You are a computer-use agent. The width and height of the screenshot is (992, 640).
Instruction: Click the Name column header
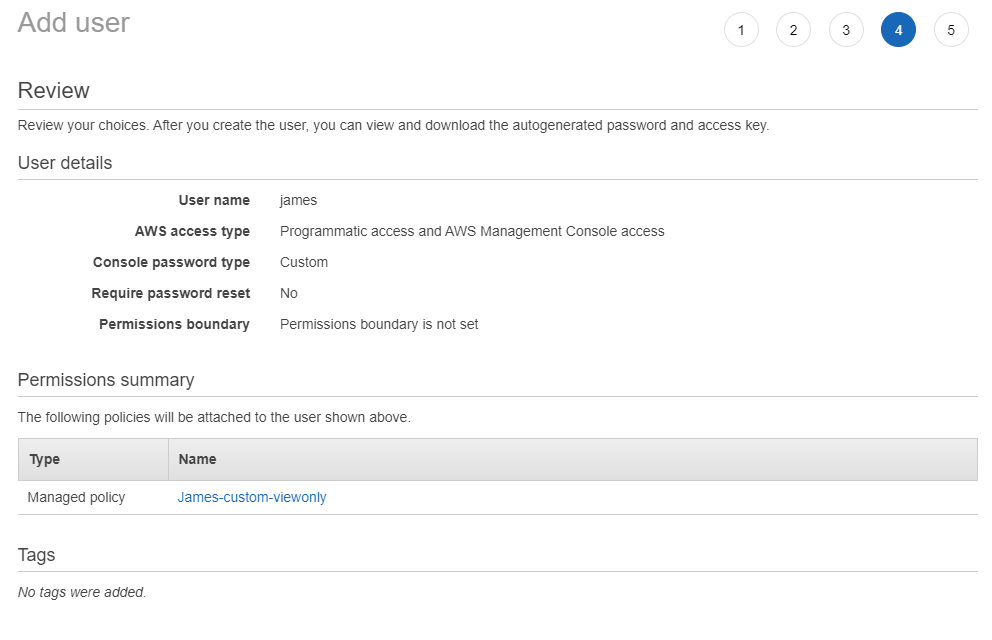197,459
